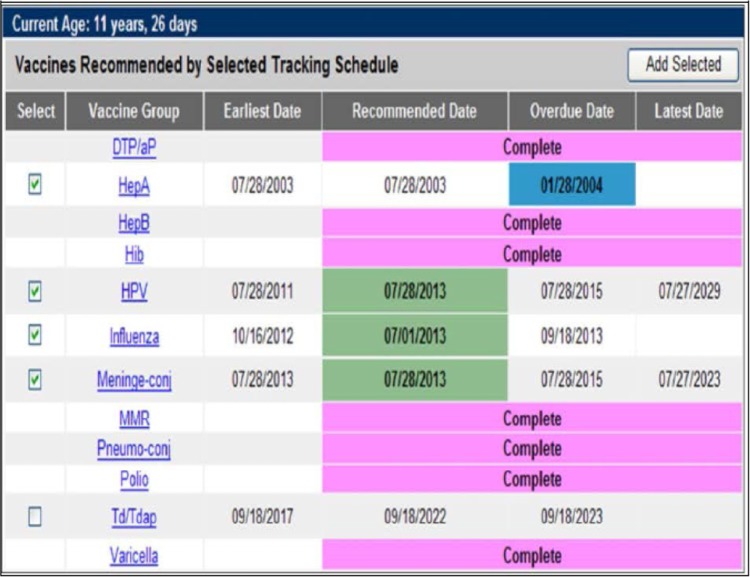Open the HepA vaccine link
This screenshot has width=750, height=577.
(x=134, y=186)
